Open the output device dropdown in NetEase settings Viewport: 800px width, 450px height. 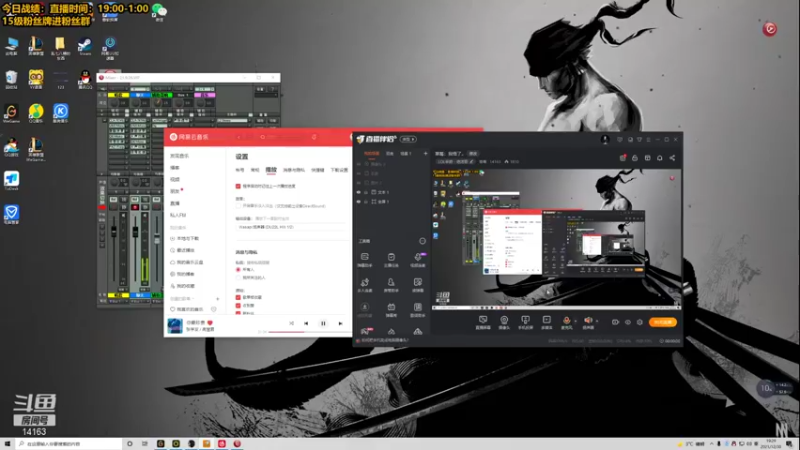pyautogui.click(x=289, y=227)
